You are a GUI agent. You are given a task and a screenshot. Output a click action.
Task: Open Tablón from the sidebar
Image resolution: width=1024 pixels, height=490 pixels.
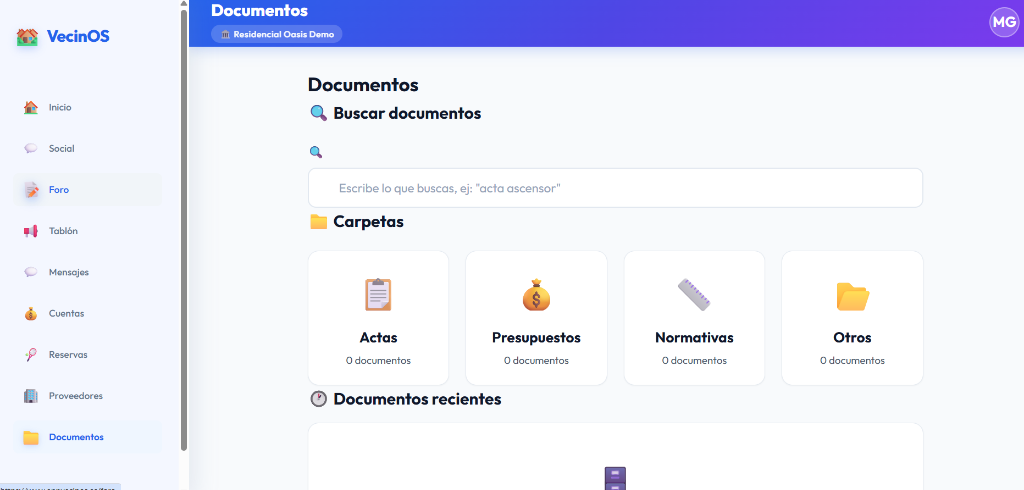[x=88, y=231]
